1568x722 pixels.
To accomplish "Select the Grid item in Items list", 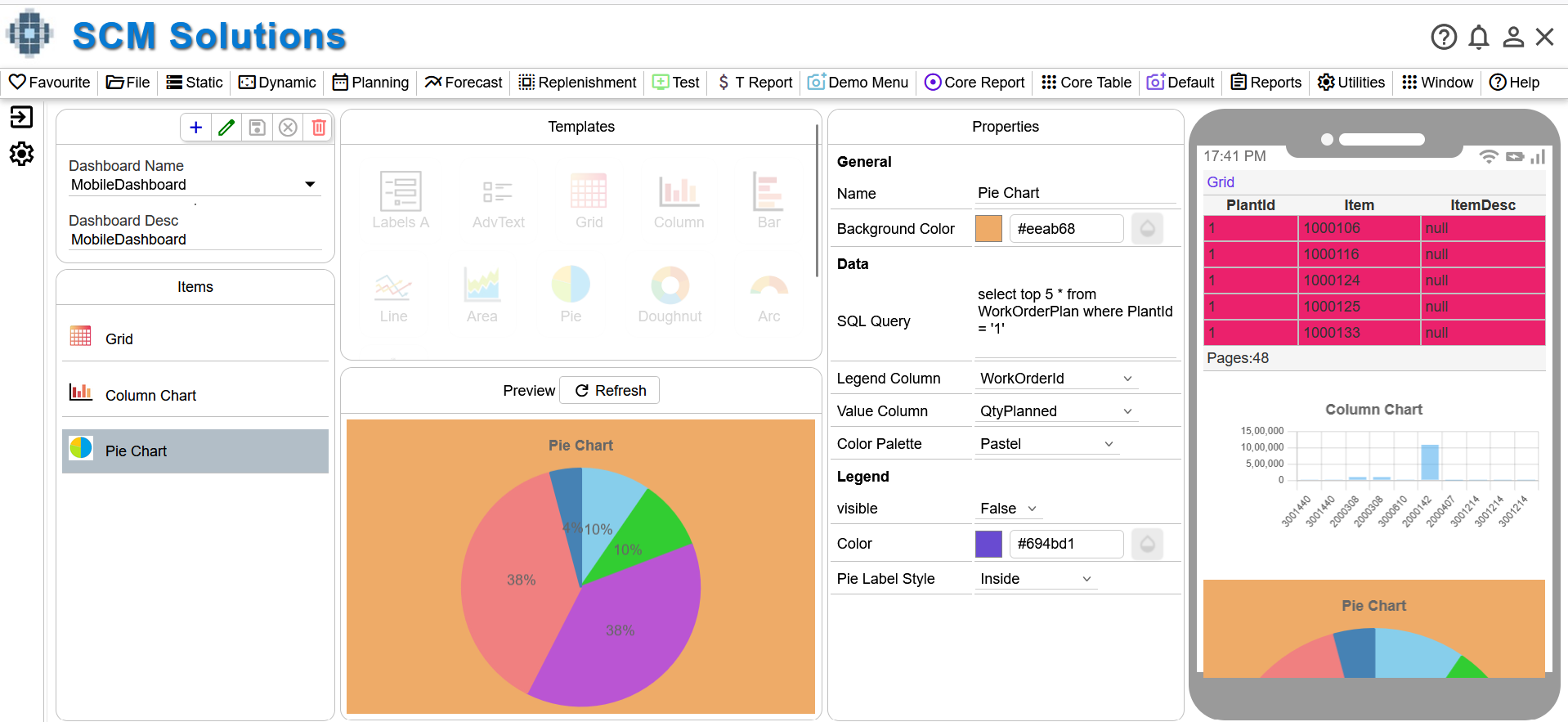I will pyautogui.click(x=195, y=339).
